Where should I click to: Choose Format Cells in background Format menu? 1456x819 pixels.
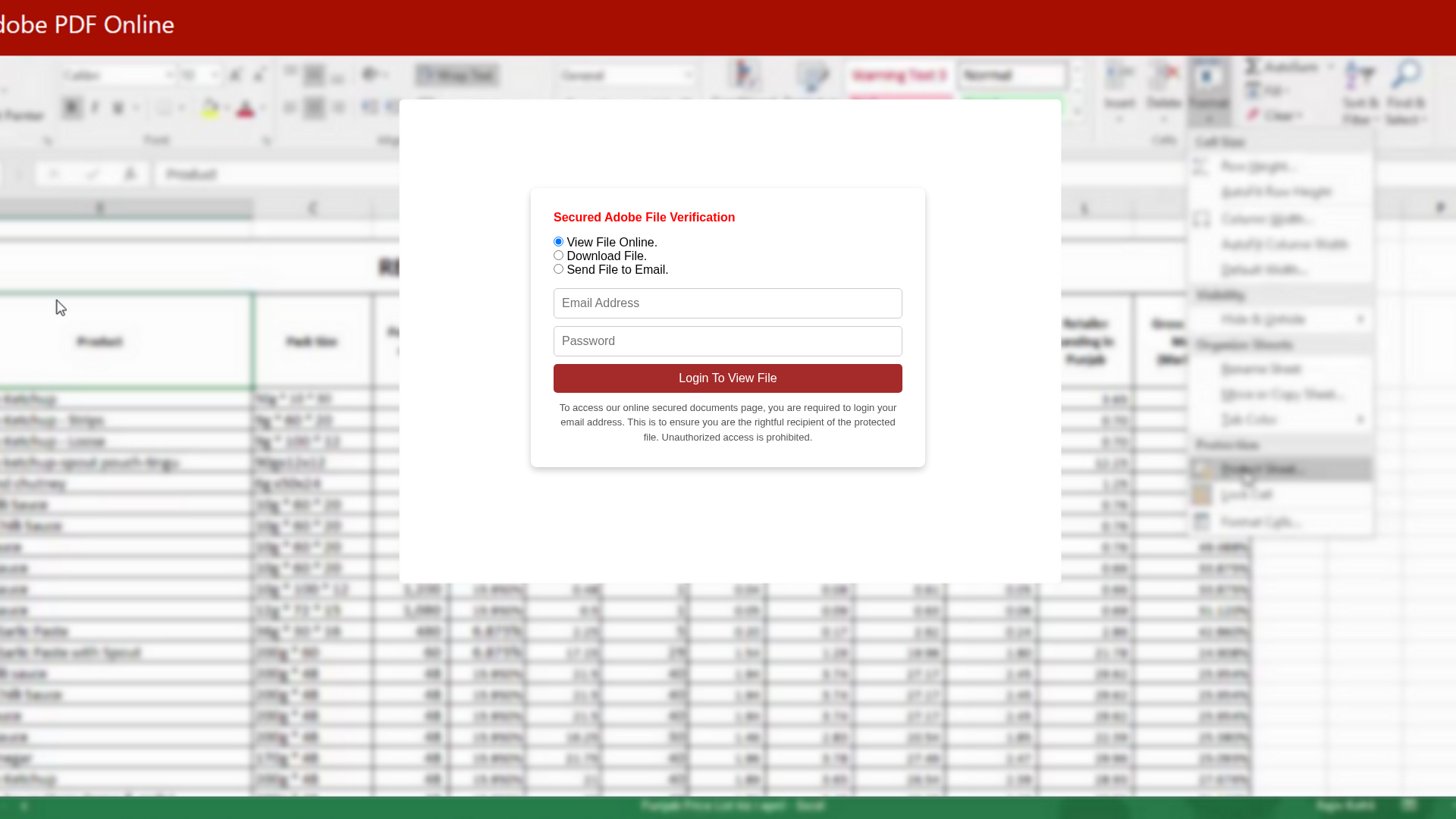[1281, 522]
